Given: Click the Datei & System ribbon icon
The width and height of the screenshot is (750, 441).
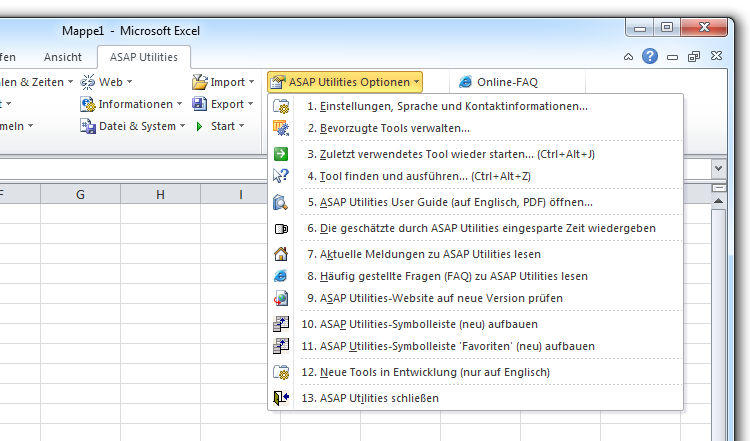Looking at the screenshot, I should tap(88, 126).
